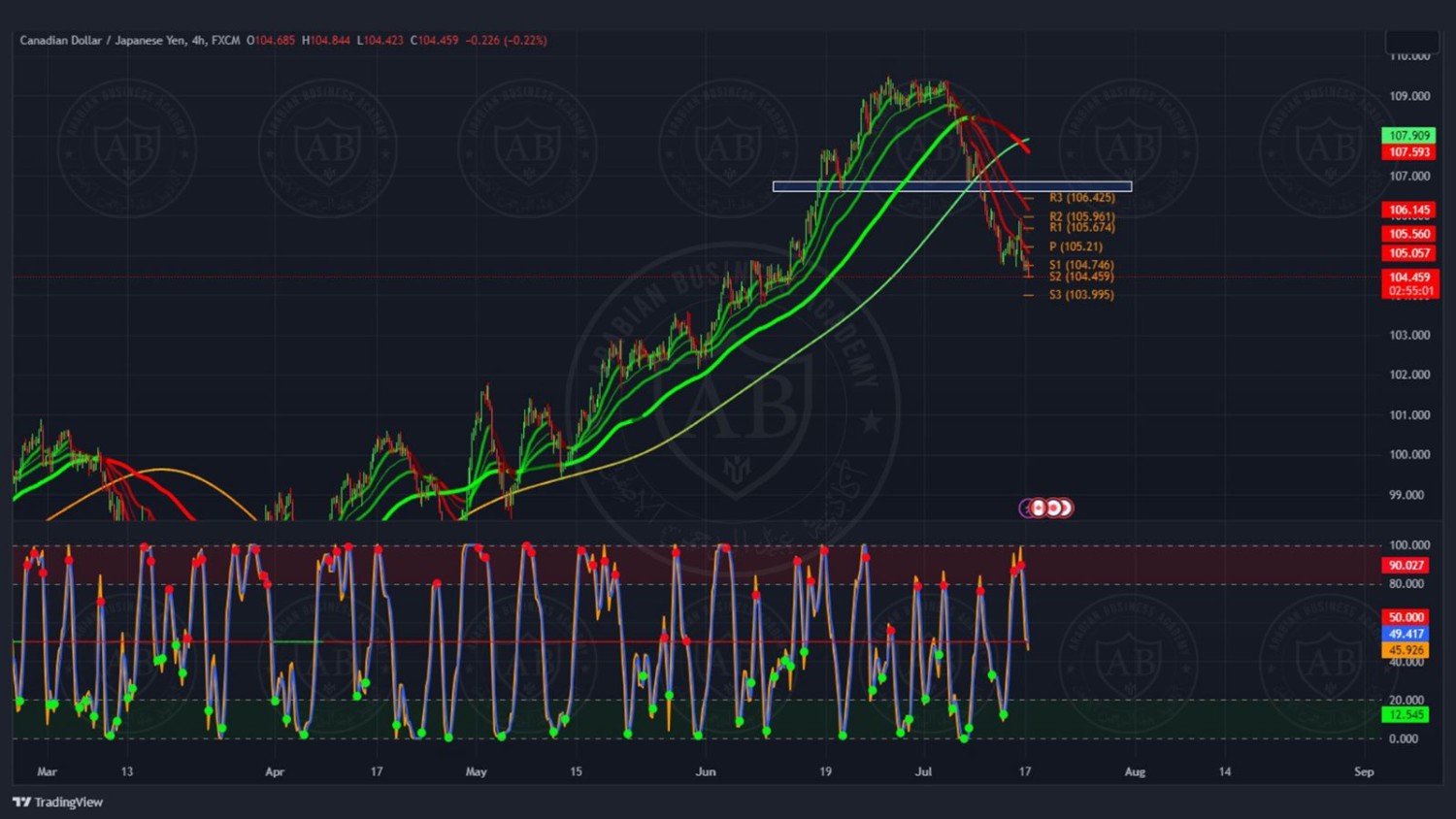Click the Mar label on the time axis

click(x=47, y=772)
